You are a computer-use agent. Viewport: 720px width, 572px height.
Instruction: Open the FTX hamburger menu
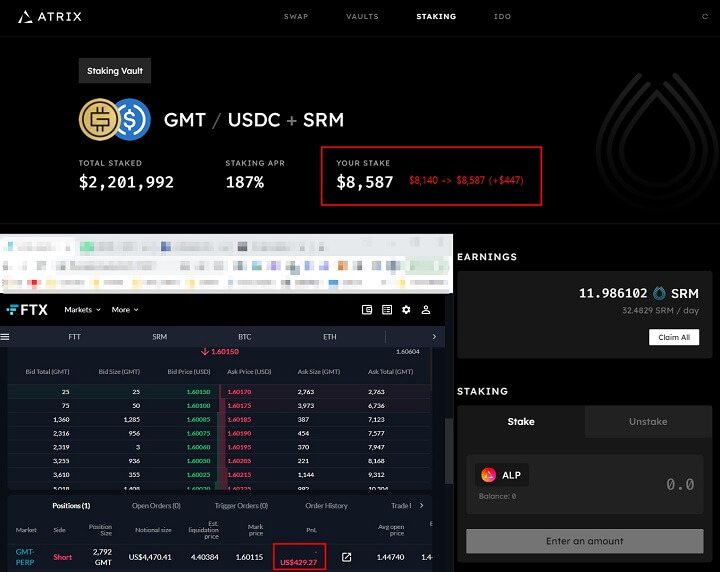(x=5, y=337)
